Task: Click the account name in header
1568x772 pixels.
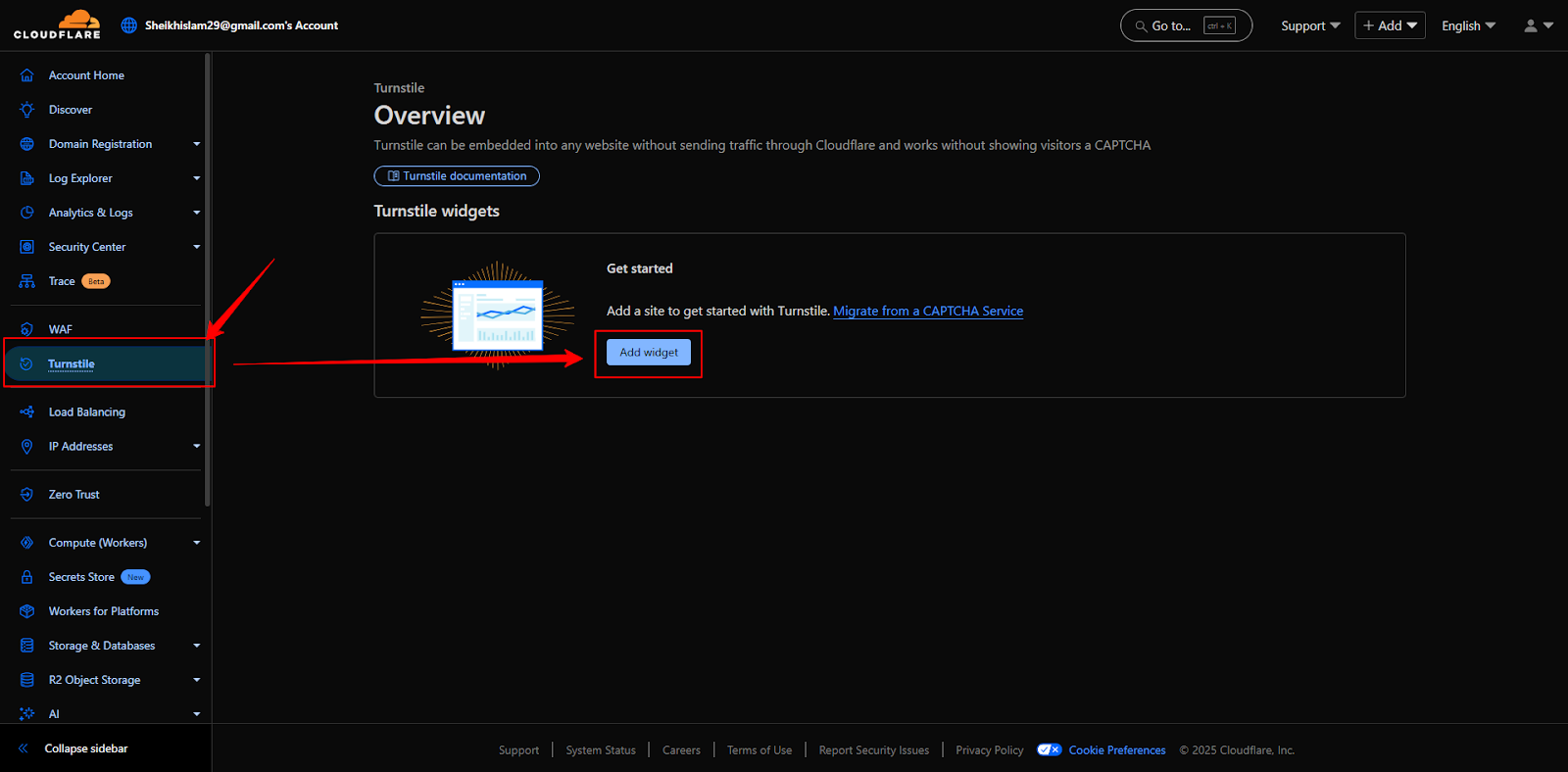Action: click(x=241, y=25)
